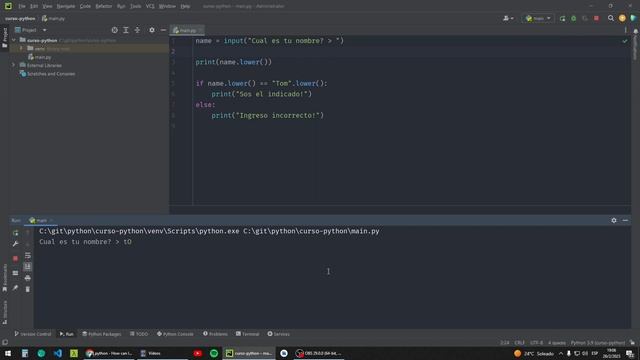Click the inspection green checkmark in editor

coord(624,41)
